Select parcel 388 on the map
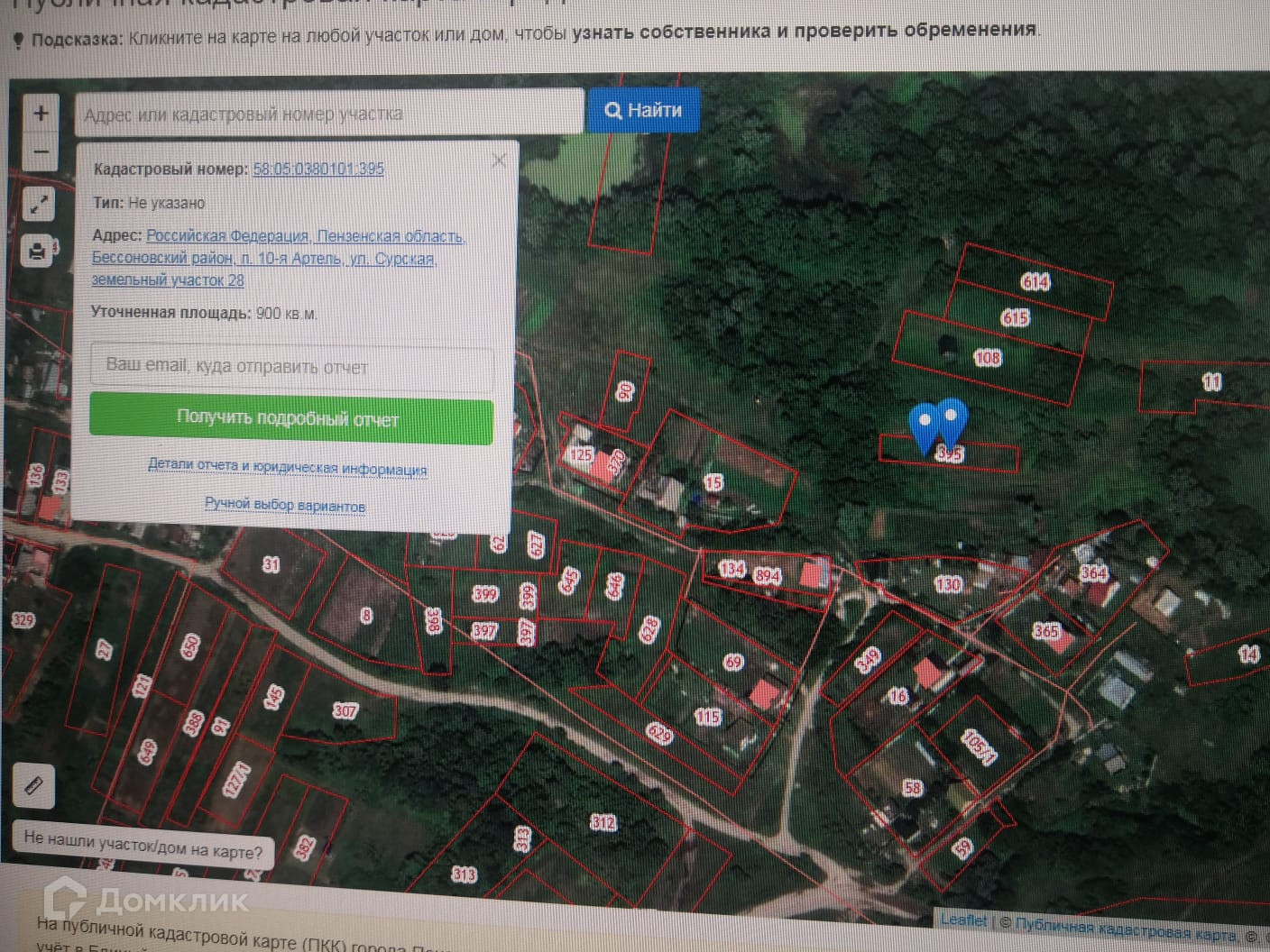Screen dimensions: 1270x952 194,723
